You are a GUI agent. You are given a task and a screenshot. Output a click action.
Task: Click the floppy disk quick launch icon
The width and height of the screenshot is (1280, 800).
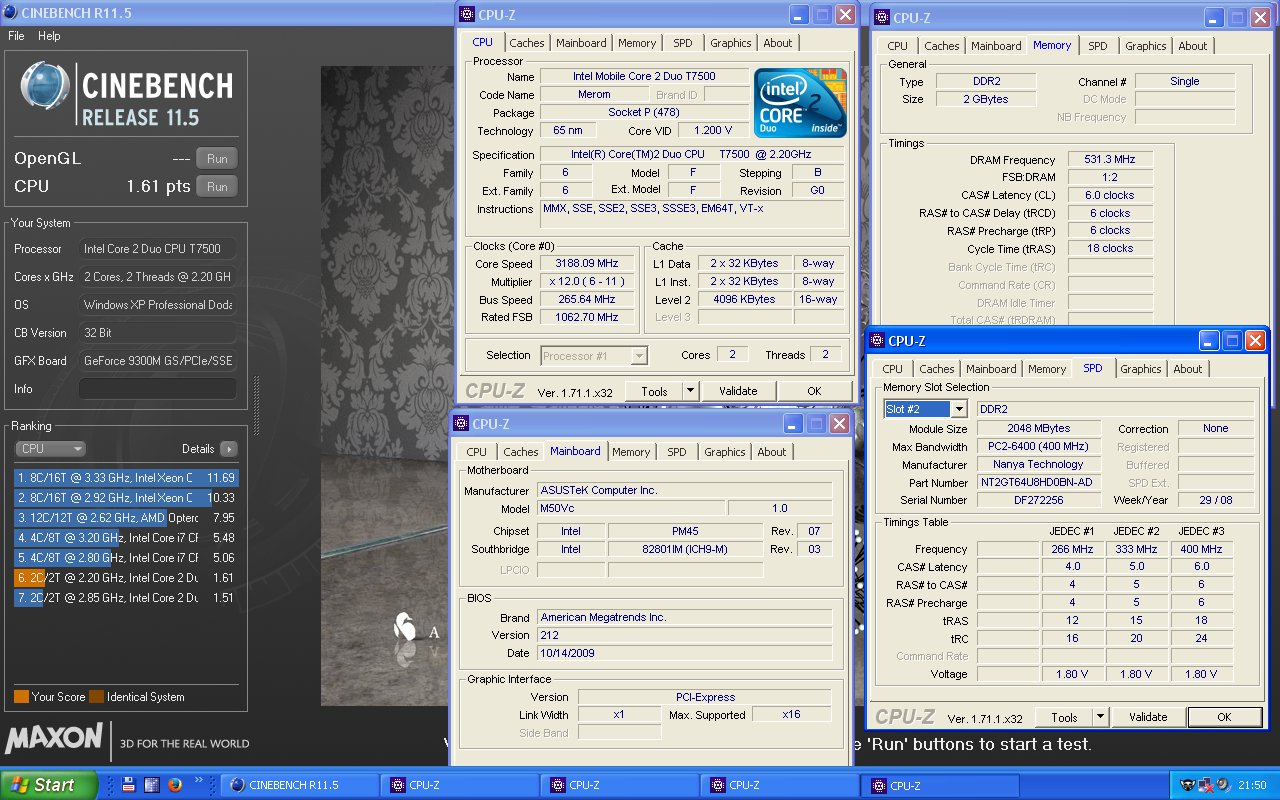(x=128, y=785)
